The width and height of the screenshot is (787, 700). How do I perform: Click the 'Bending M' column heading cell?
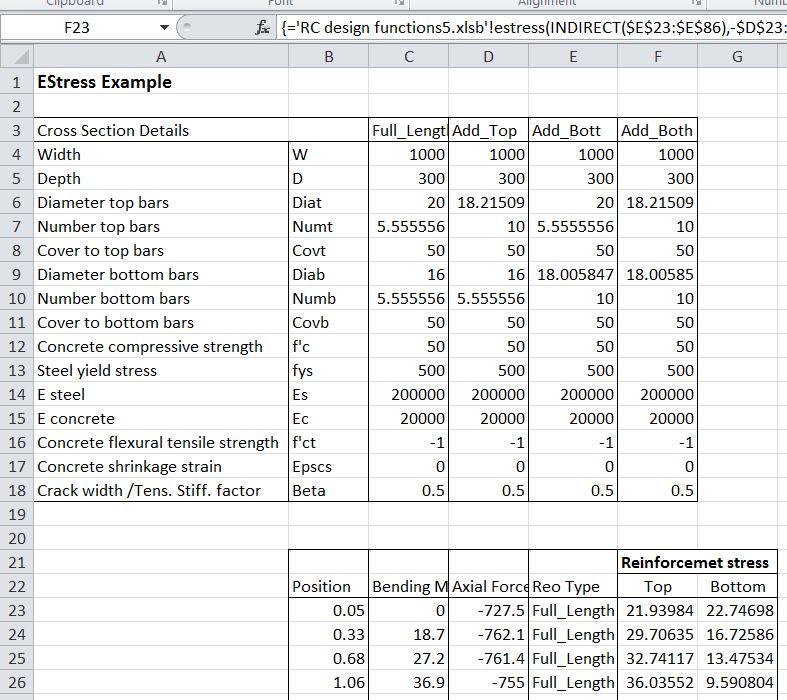point(408,586)
